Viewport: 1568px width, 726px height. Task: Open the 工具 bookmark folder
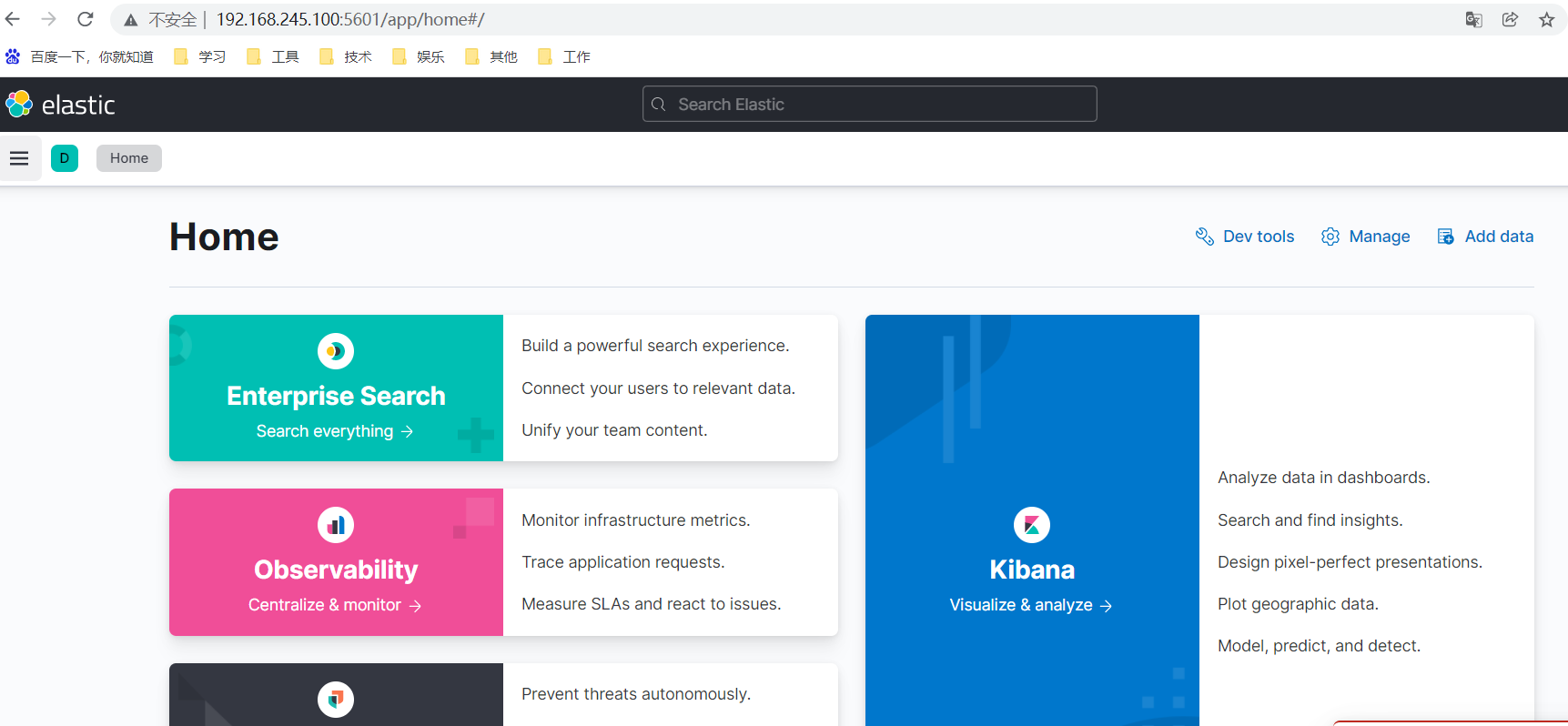coord(273,56)
